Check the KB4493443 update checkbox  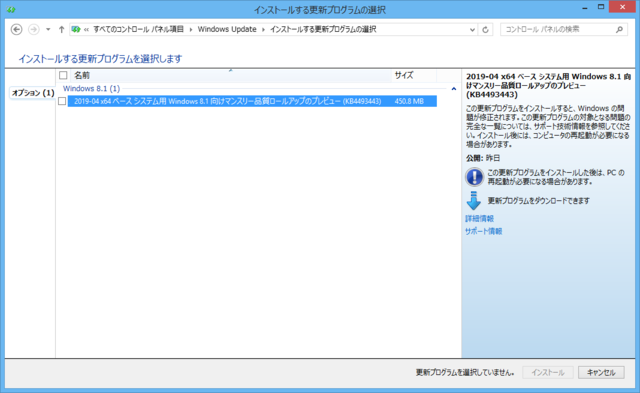[62, 101]
